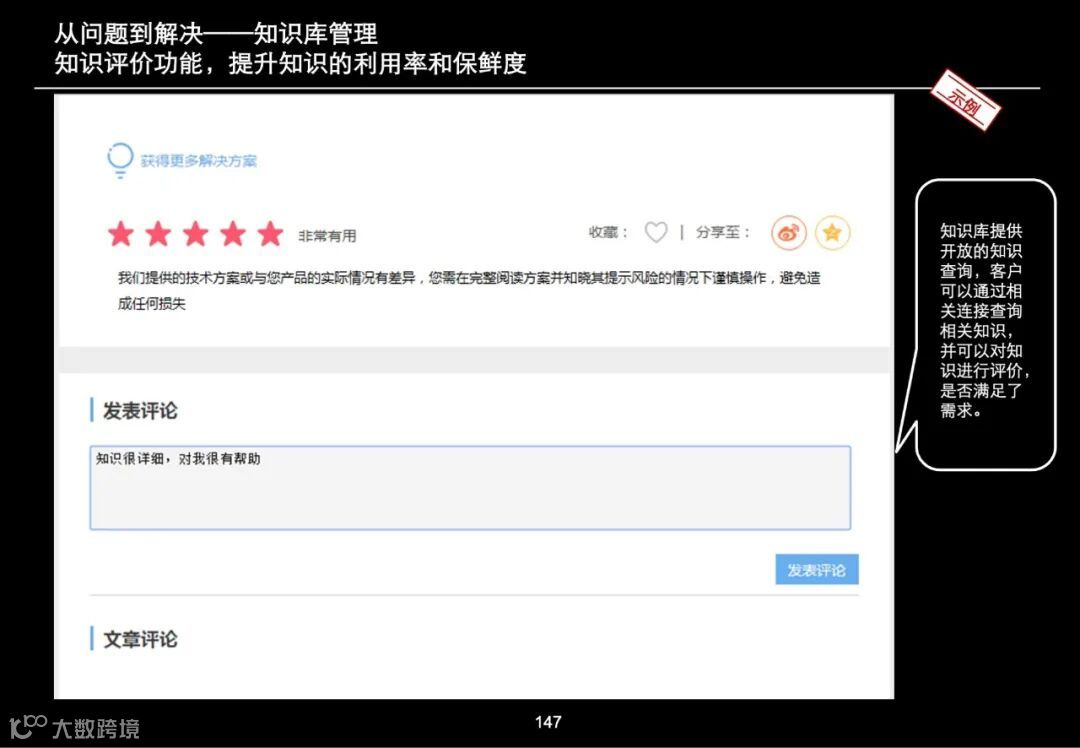This screenshot has height=748, width=1080.
Task: Click the disclaimer paragraph starting 我们提供的技术方案
Action: click(469, 291)
